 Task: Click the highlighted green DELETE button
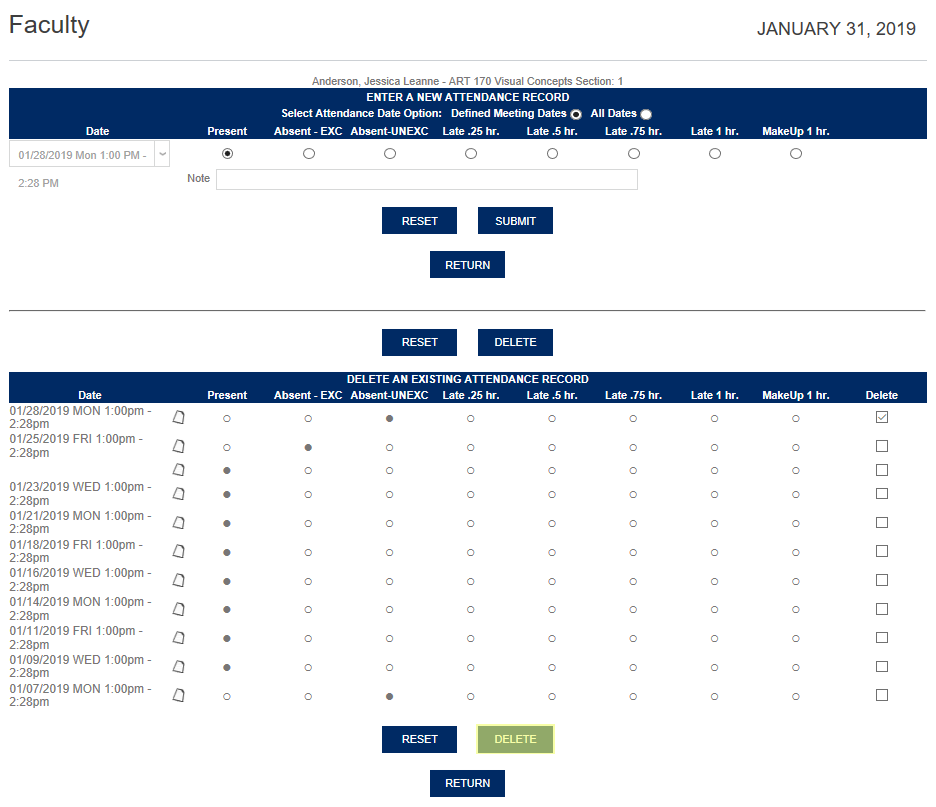click(x=515, y=739)
